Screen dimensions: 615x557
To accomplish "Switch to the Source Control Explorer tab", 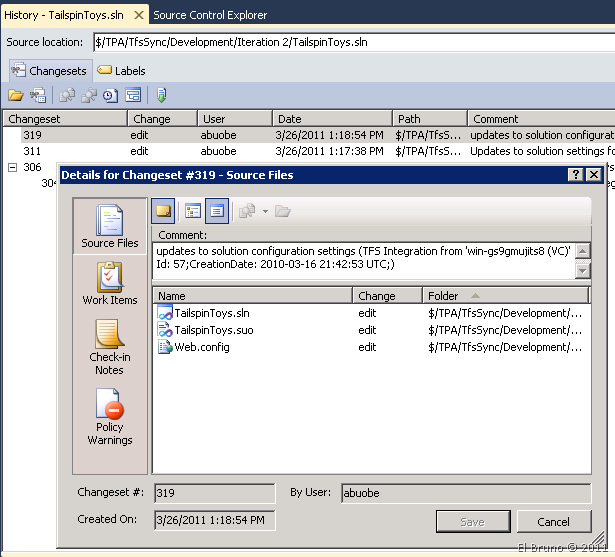I will point(211,15).
